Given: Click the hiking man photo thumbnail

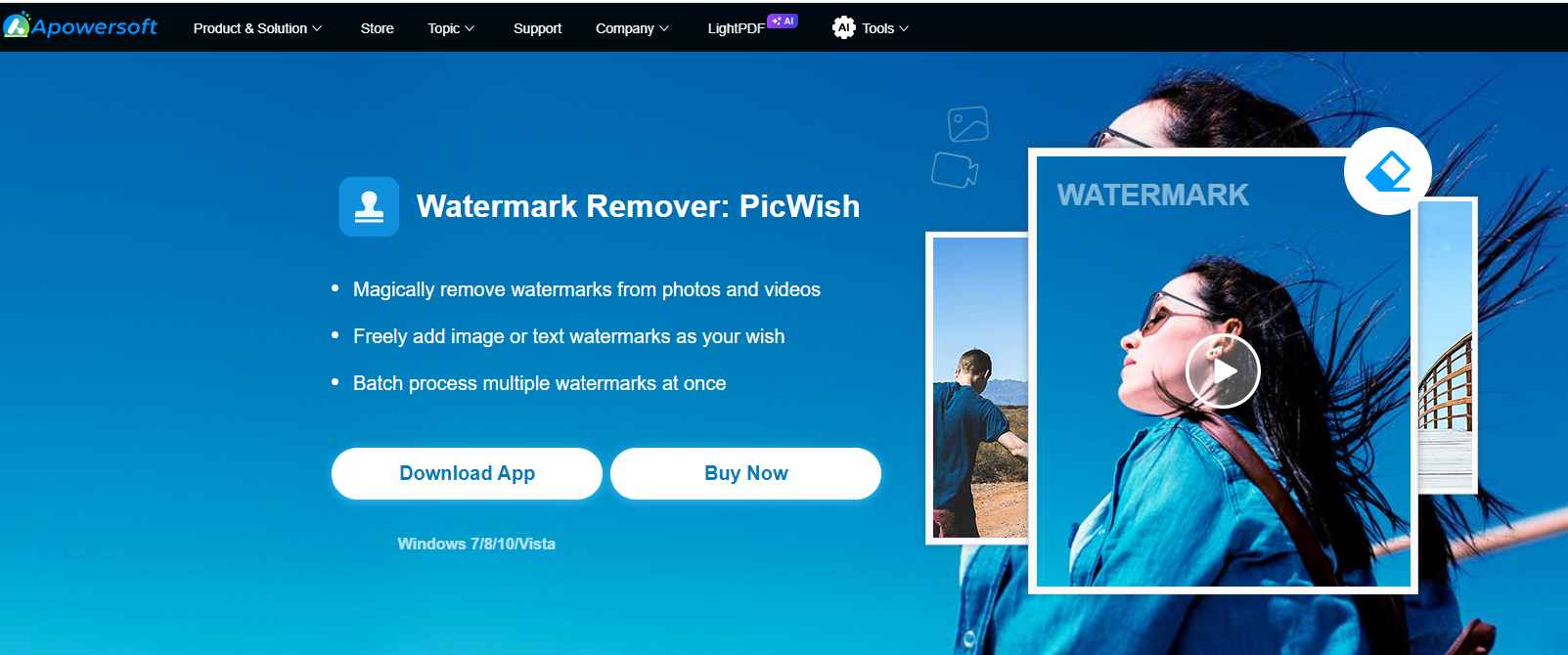Looking at the screenshot, I should [977, 388].
